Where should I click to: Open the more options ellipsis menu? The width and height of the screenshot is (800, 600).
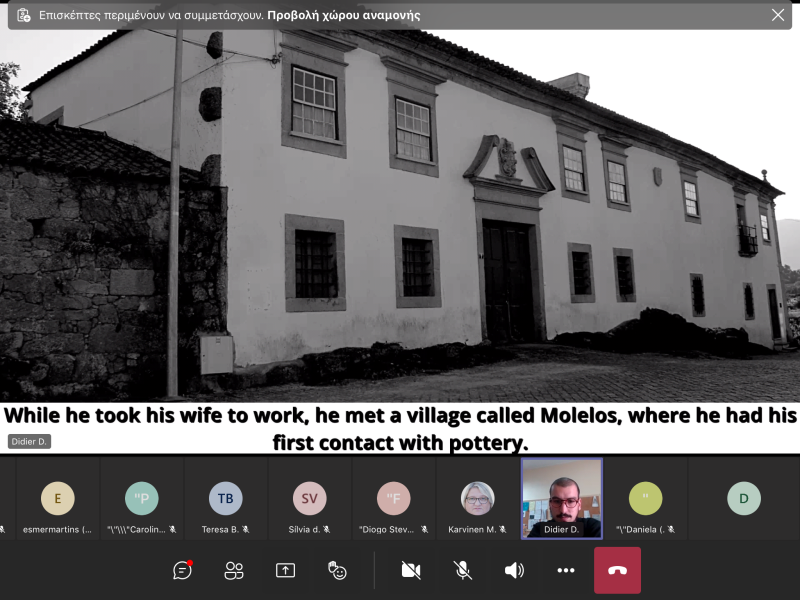[x=566, y=570]
